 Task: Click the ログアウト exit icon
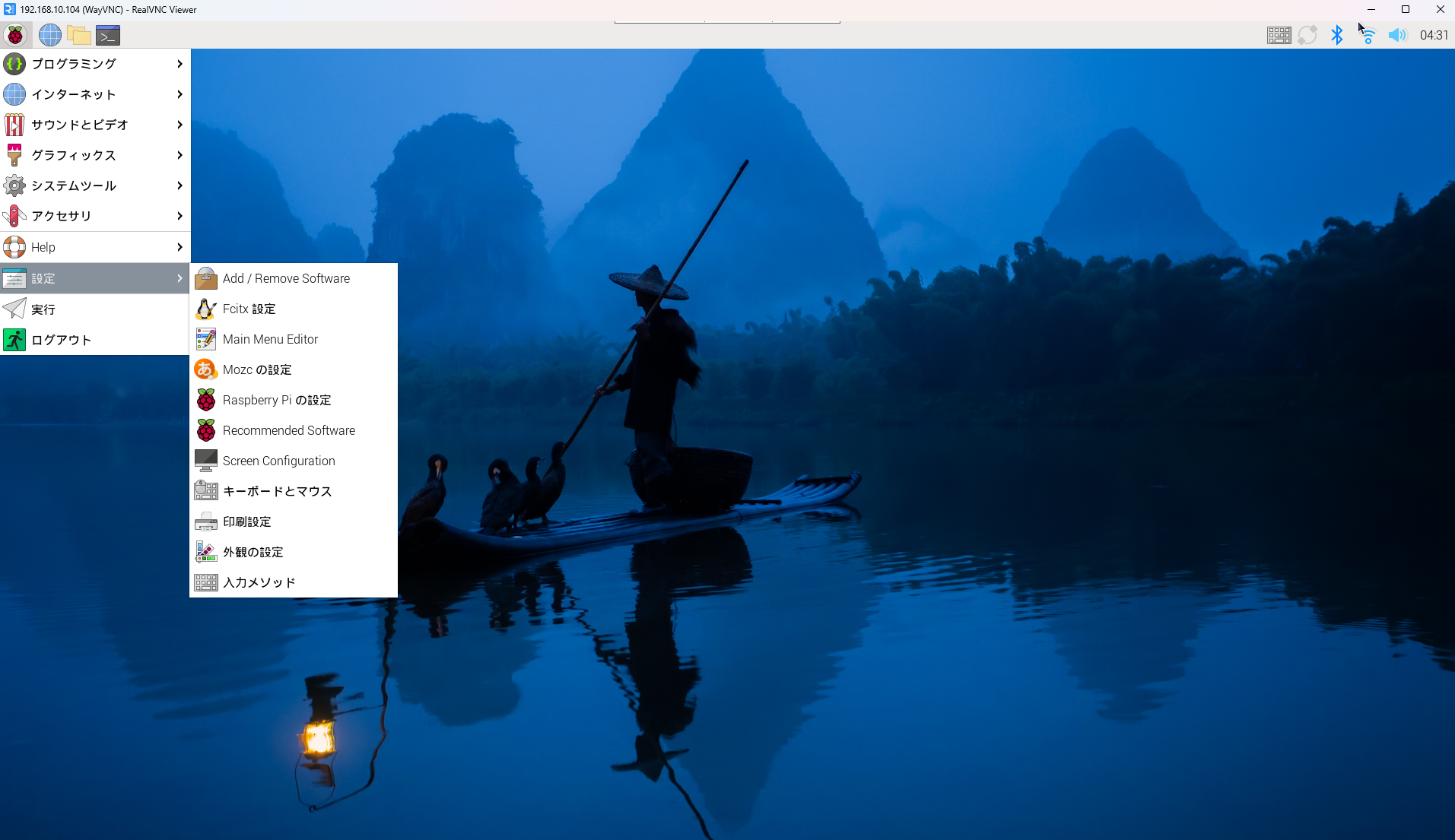point(14,340)
